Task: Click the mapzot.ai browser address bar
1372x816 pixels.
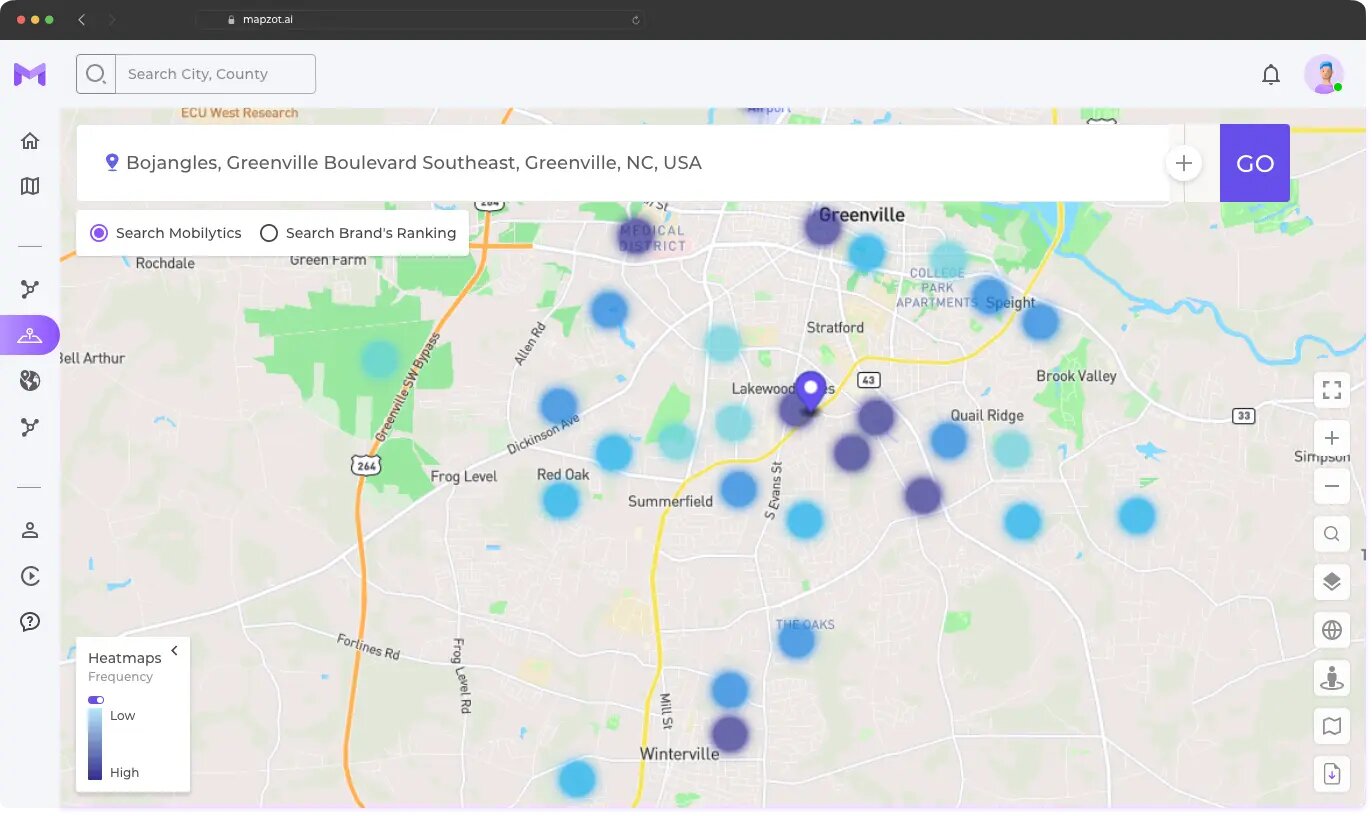Action: pyautogui.click(x=420, y=19)
